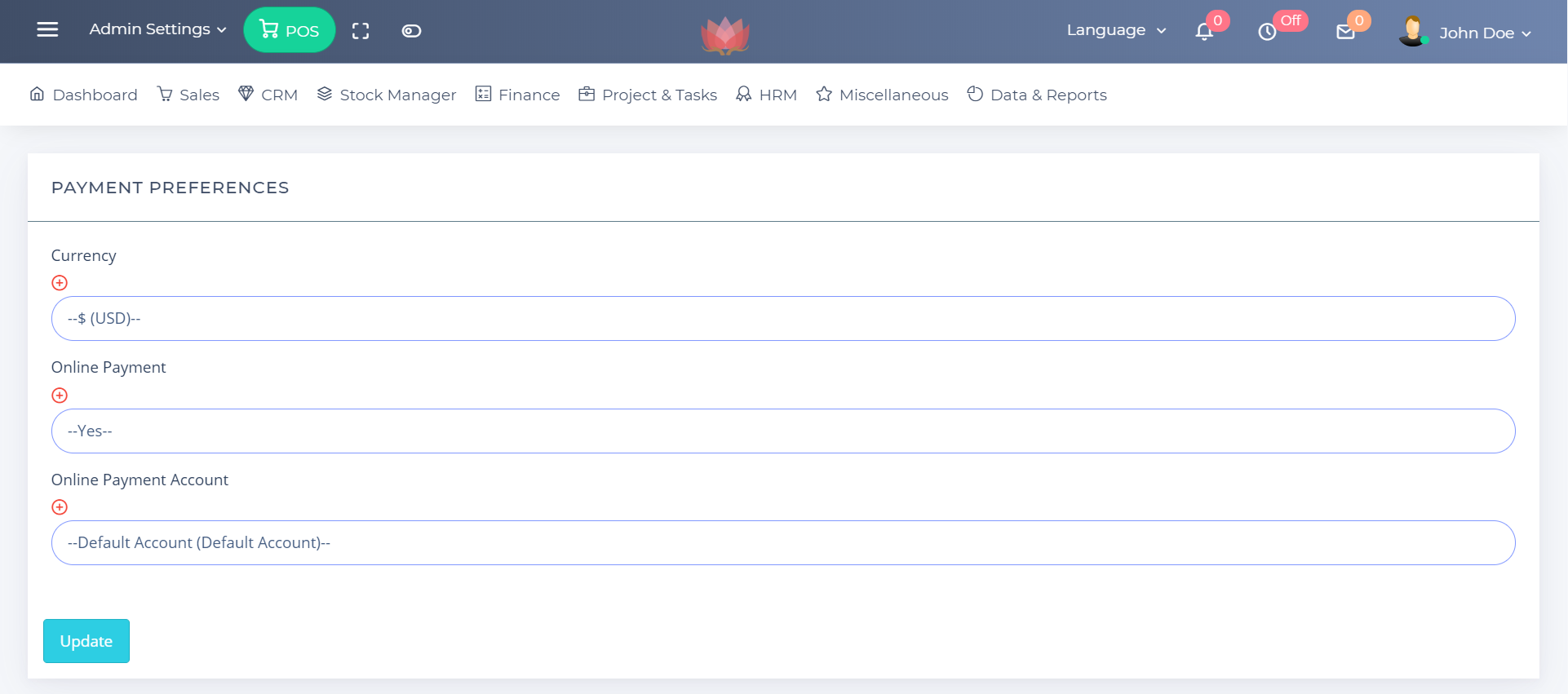Toggle the timer Off badge

[x=1291, y=20]
